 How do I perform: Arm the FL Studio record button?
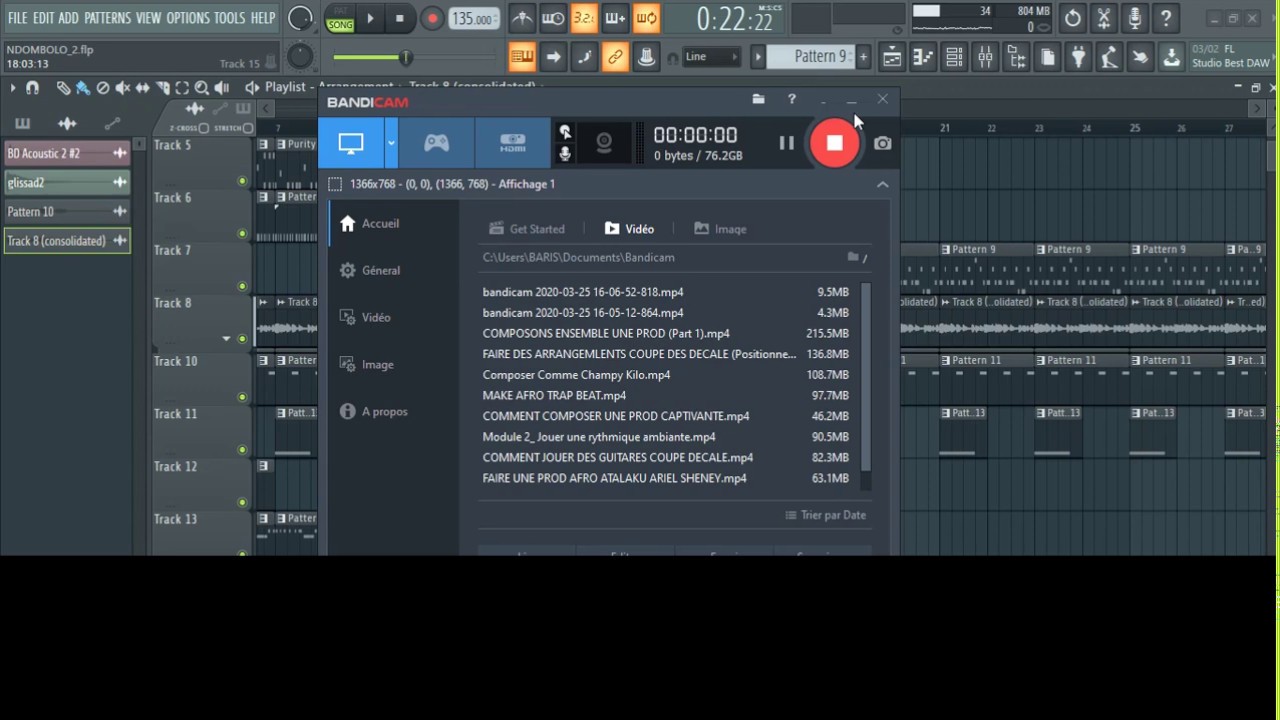coord(432,19)
